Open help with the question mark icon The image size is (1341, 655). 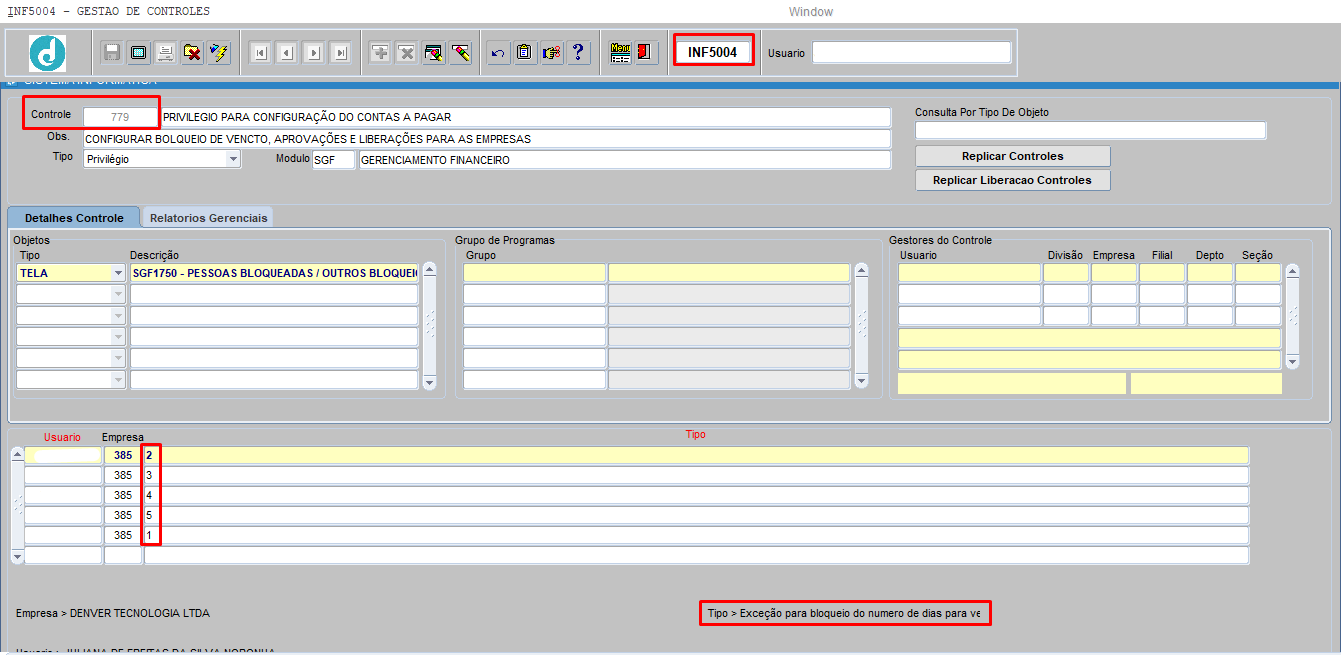579,52
